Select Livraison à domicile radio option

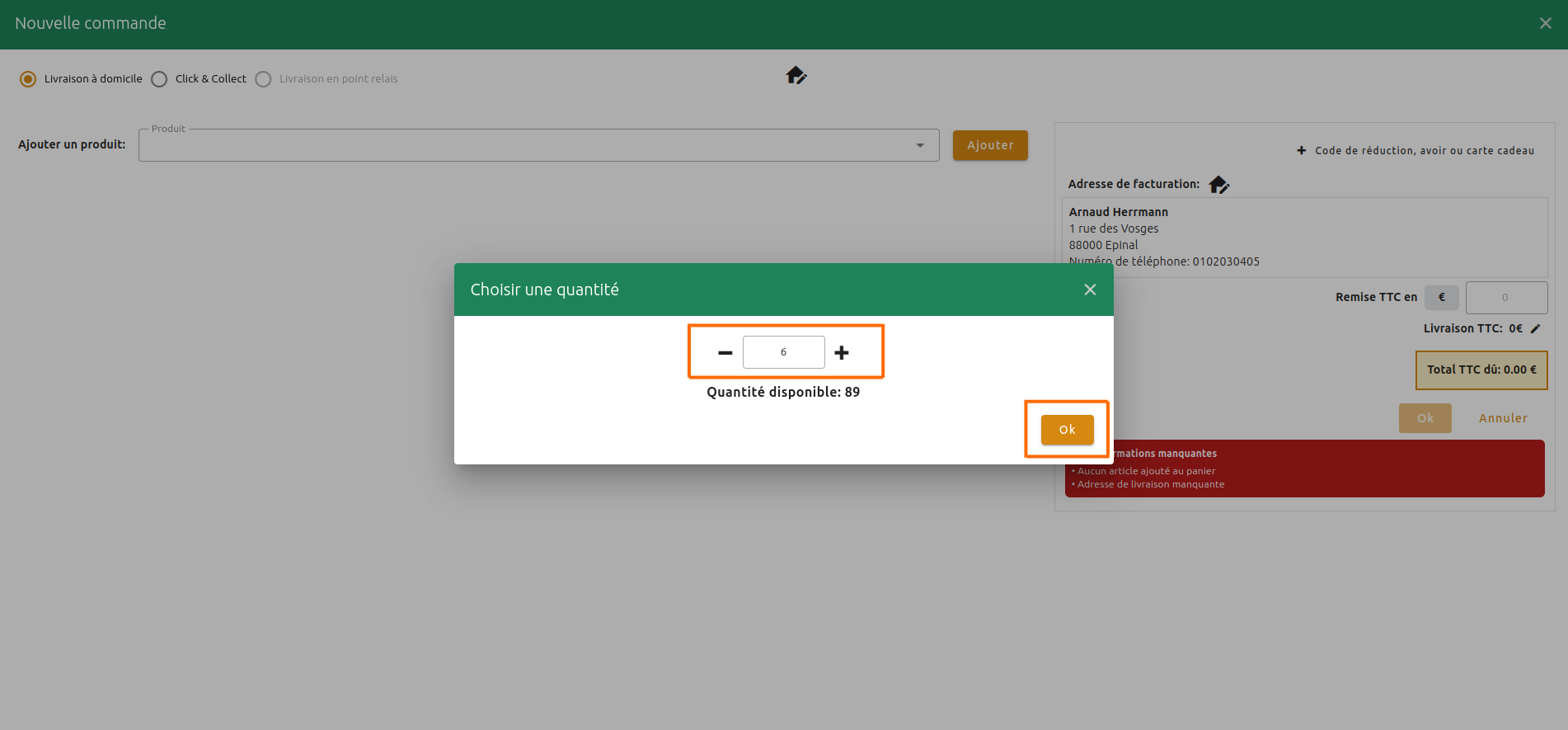(x=28, y=79)
